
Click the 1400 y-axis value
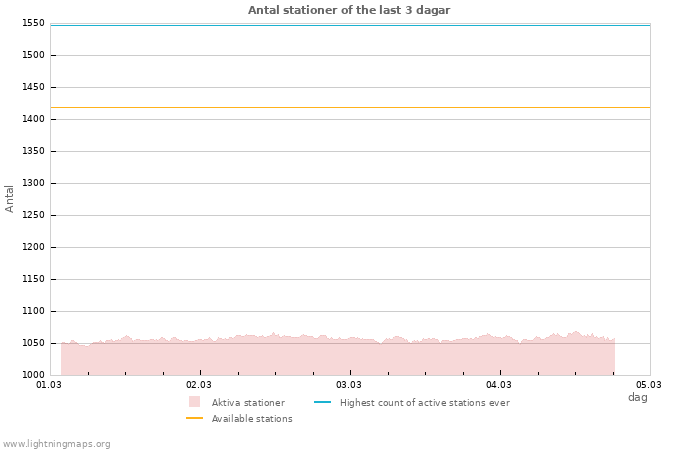tap(33, 119)
